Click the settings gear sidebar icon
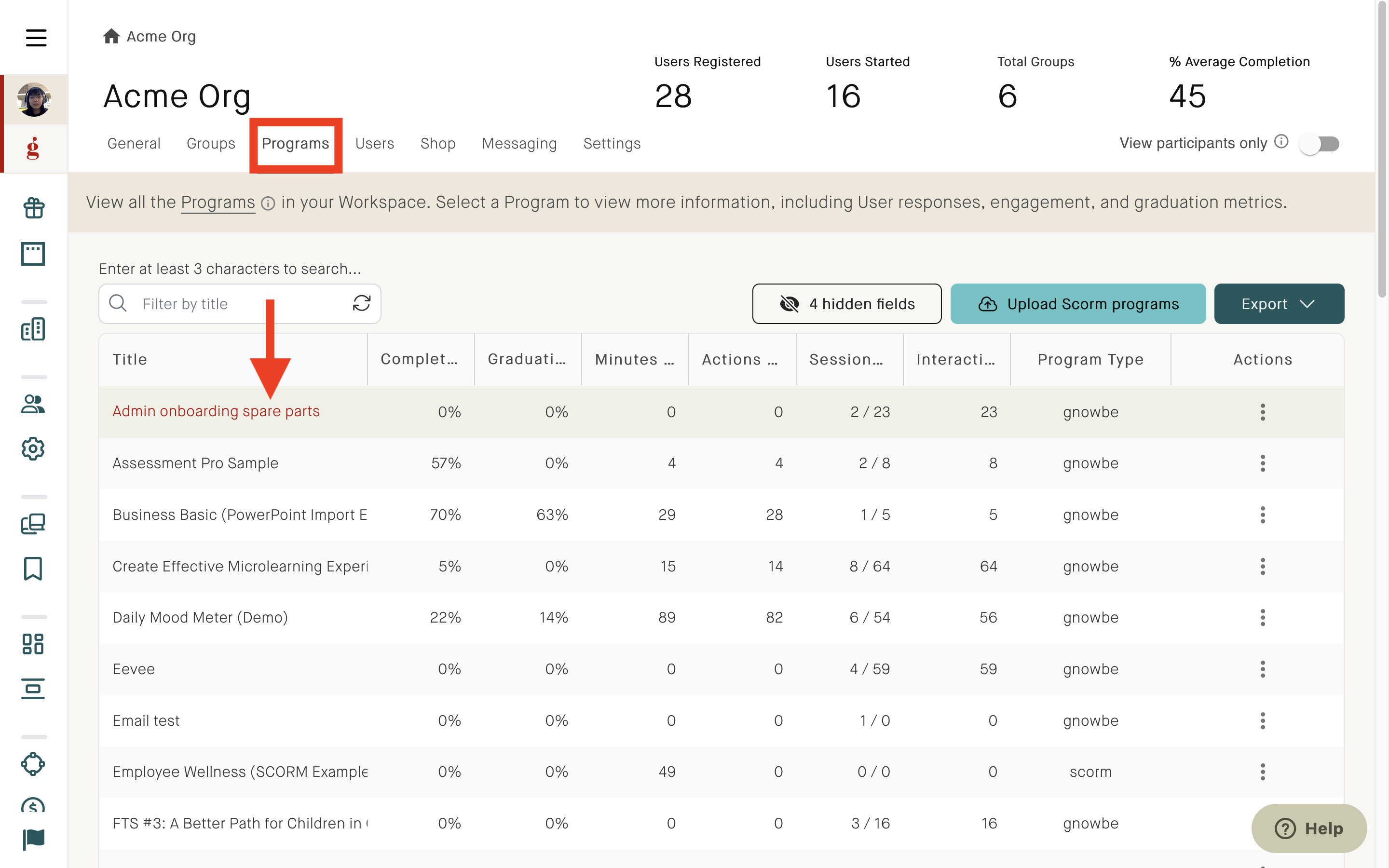 click(x=33, y=448)
